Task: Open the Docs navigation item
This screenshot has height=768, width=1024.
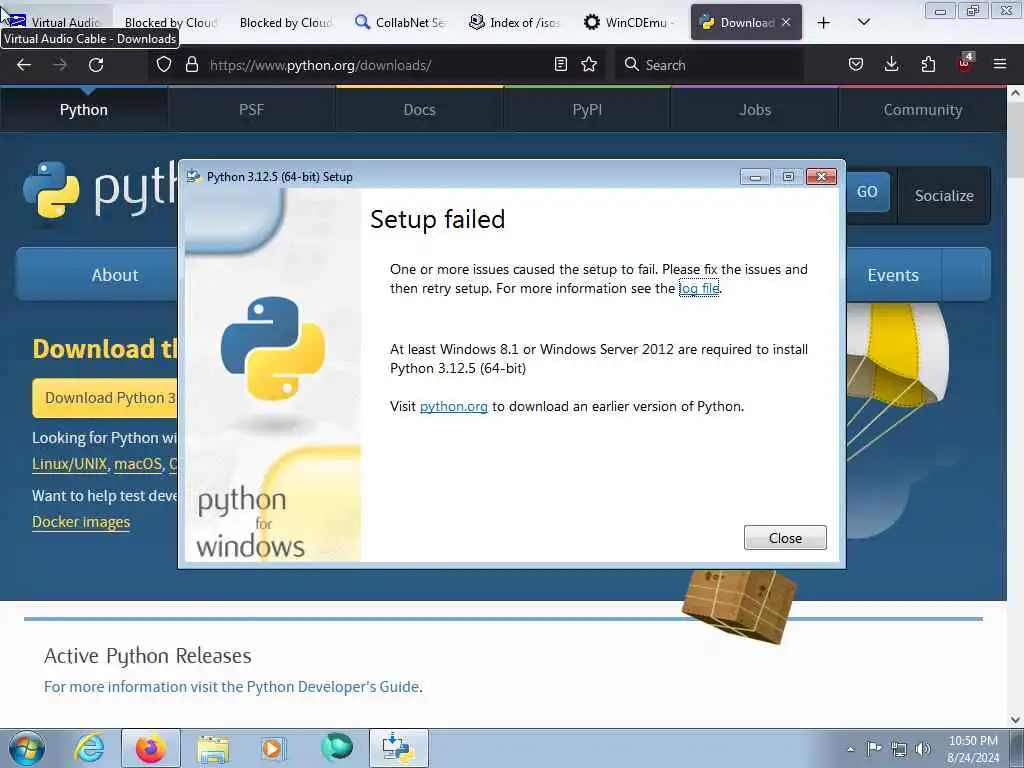Action: (x=419, y=110)
